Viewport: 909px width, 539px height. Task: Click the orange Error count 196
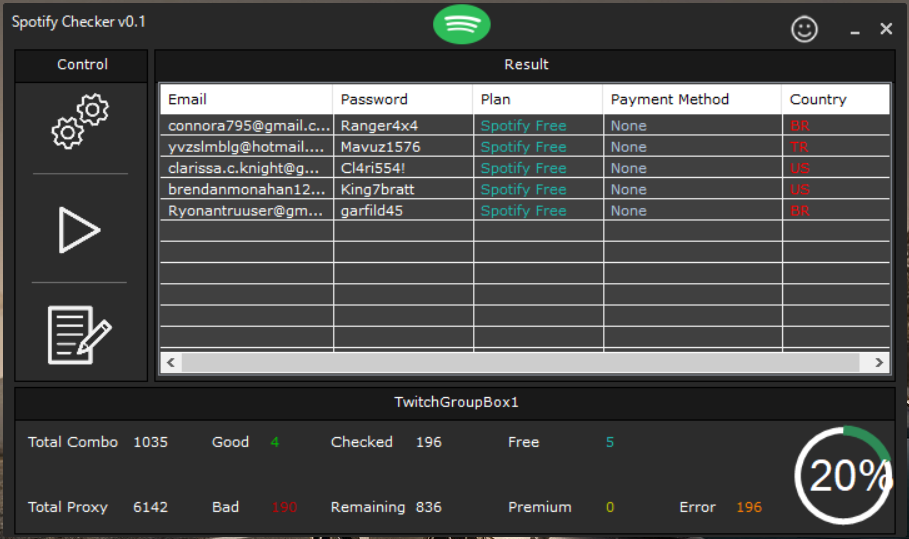pos(749,507)
